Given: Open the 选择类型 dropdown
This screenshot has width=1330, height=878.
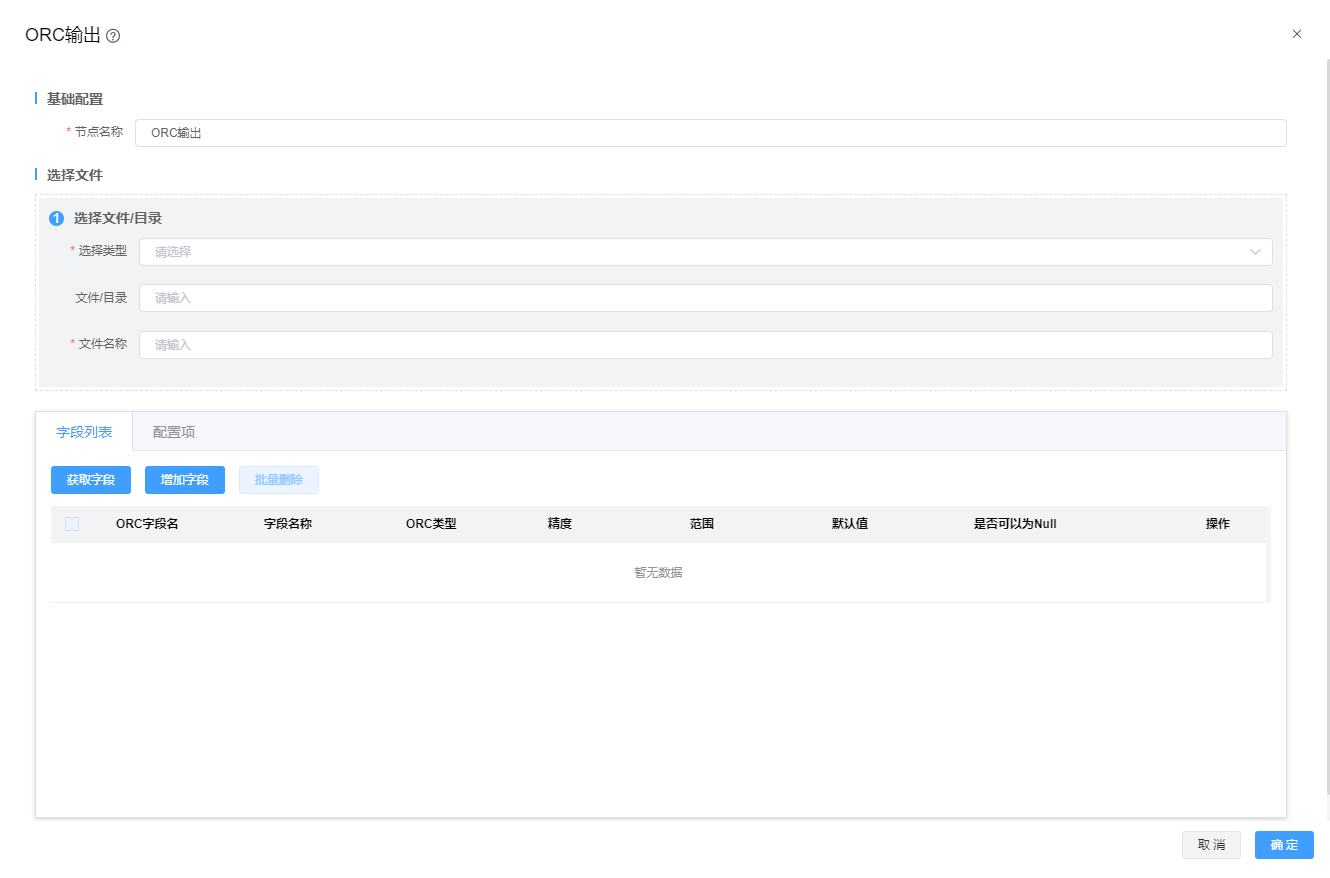Looking at the screenshot, I should pyautogui.click(x=705, y=252).
